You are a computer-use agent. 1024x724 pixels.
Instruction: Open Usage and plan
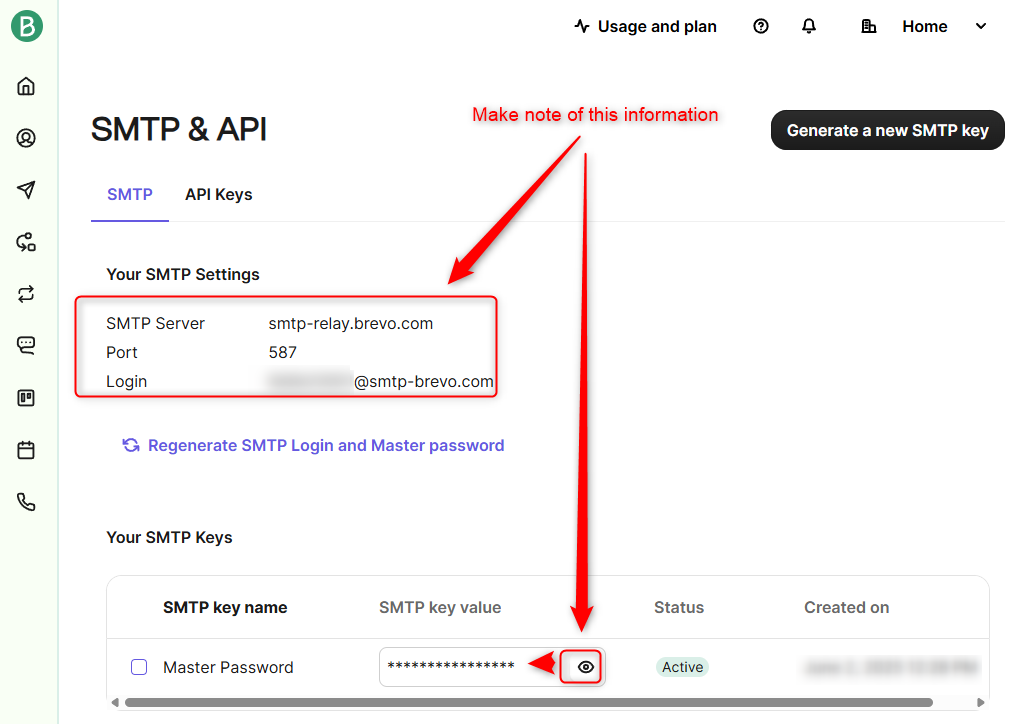point(657,26)
